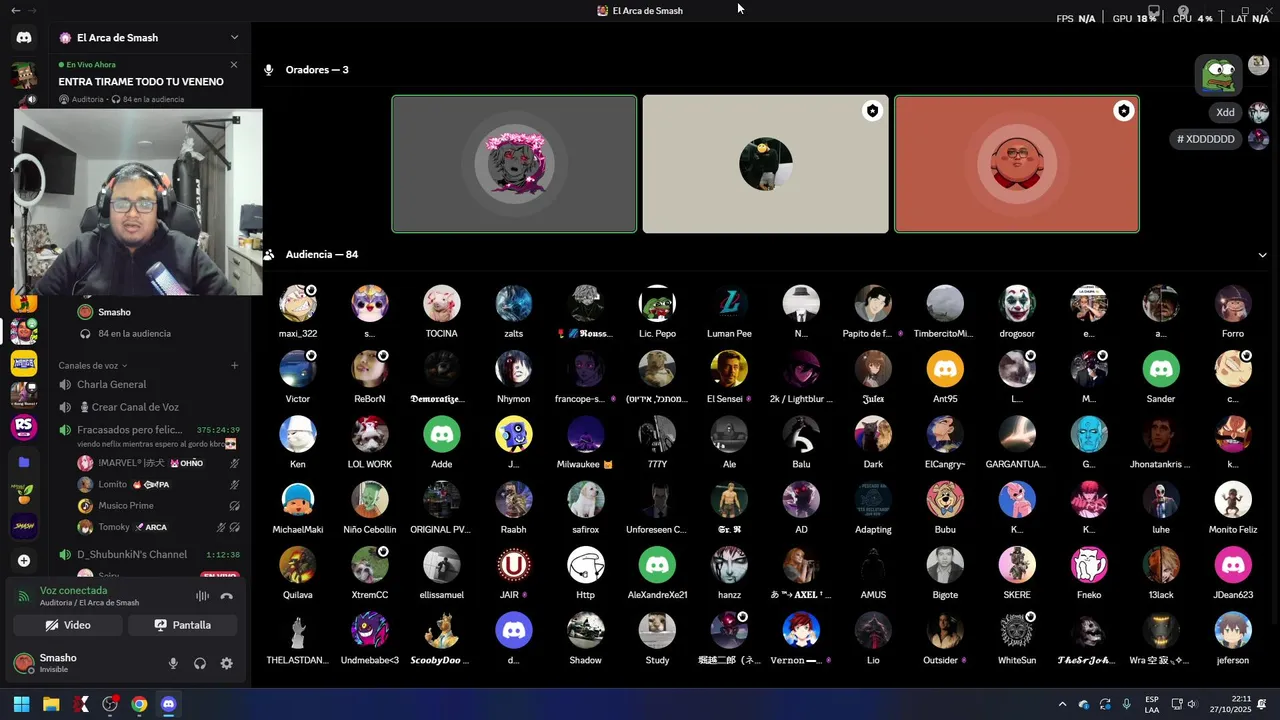Viewport: 1280px width, 720px height.
Task: Open Discord taskbar icon
Action: click(168, 704)
